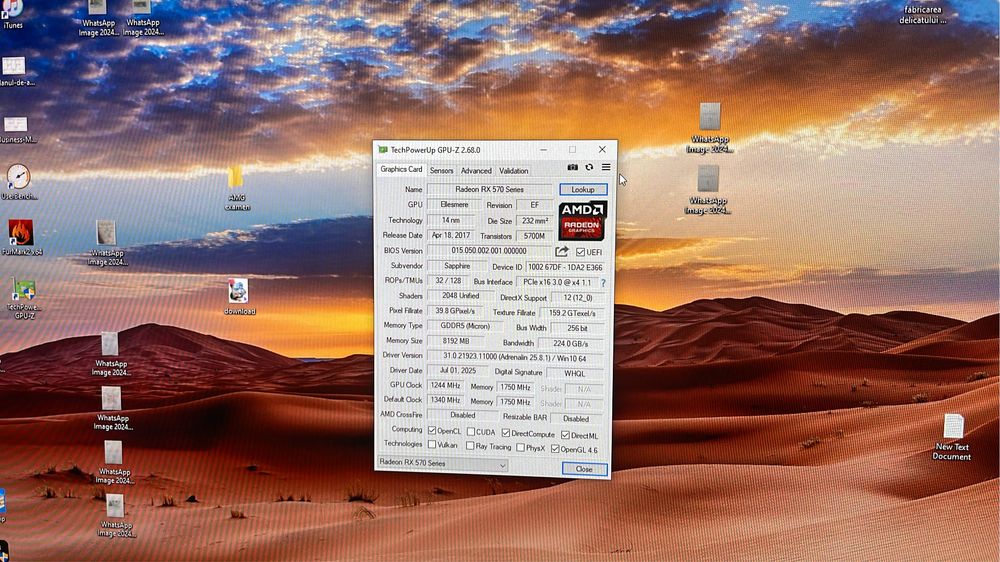Image resolution: width=1000 pixels, height=562 pixels.
Task: Toggle the UEFI checkbox
Action: 580,252
